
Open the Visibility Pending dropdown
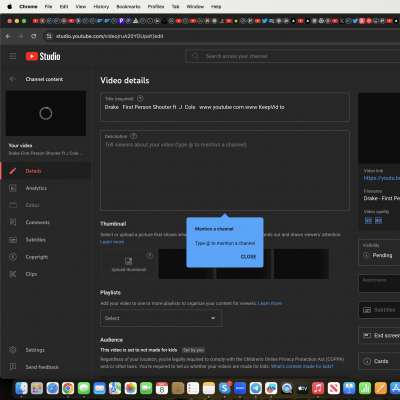[x=379, y=255]
